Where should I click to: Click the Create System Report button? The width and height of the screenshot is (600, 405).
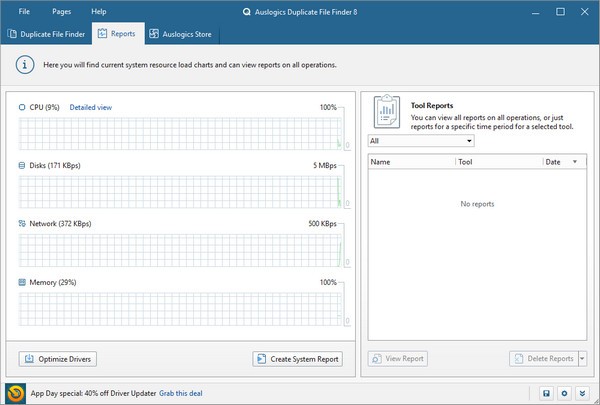pyautogui.click(x=298, y=359)
